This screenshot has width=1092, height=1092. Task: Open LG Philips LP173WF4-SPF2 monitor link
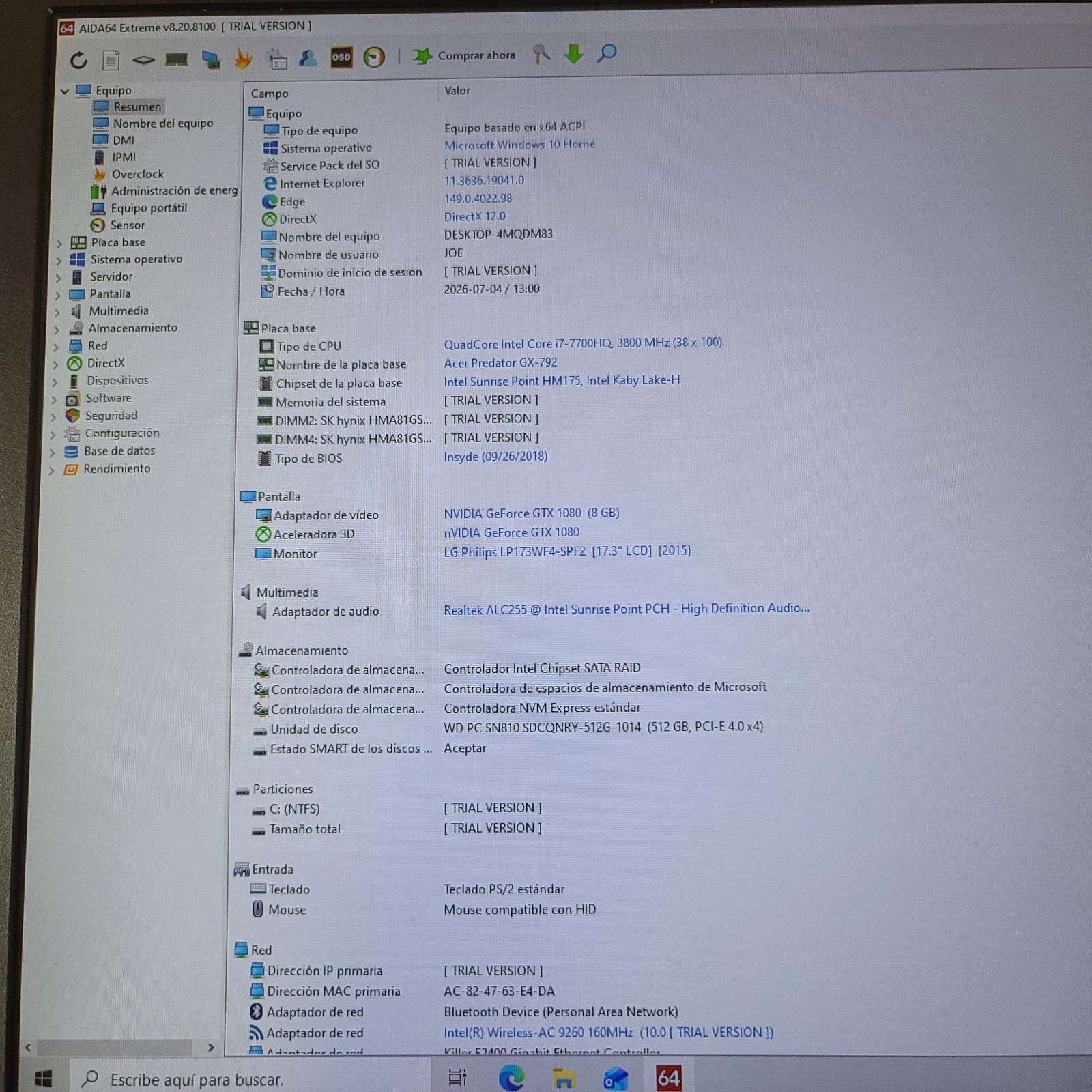click(567, 551)
